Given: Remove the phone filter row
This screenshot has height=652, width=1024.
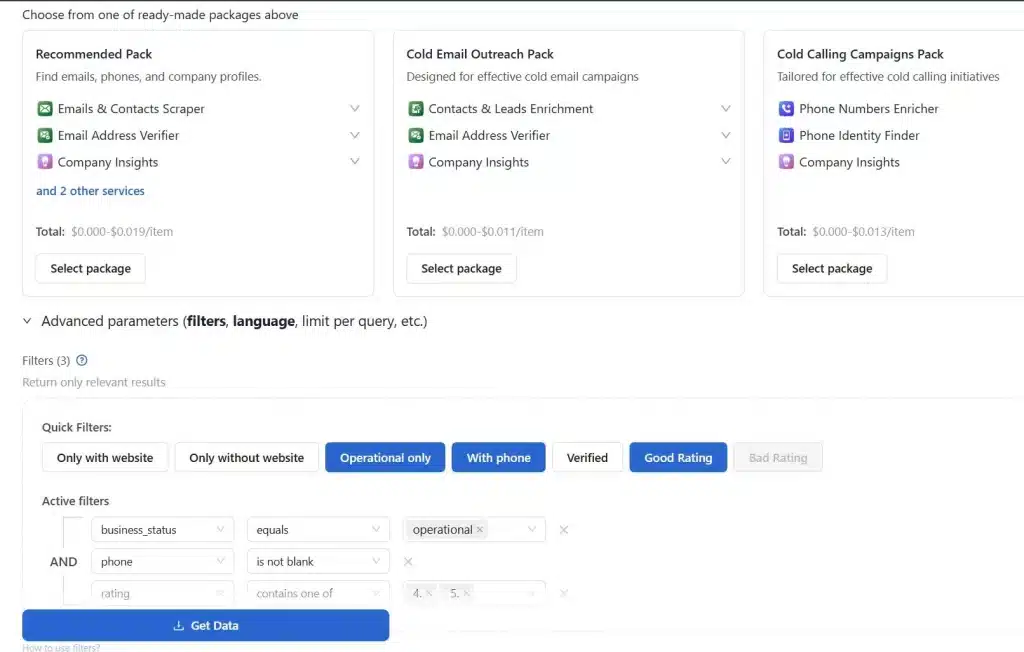Looking at the screenshot, I should (408, 561).
